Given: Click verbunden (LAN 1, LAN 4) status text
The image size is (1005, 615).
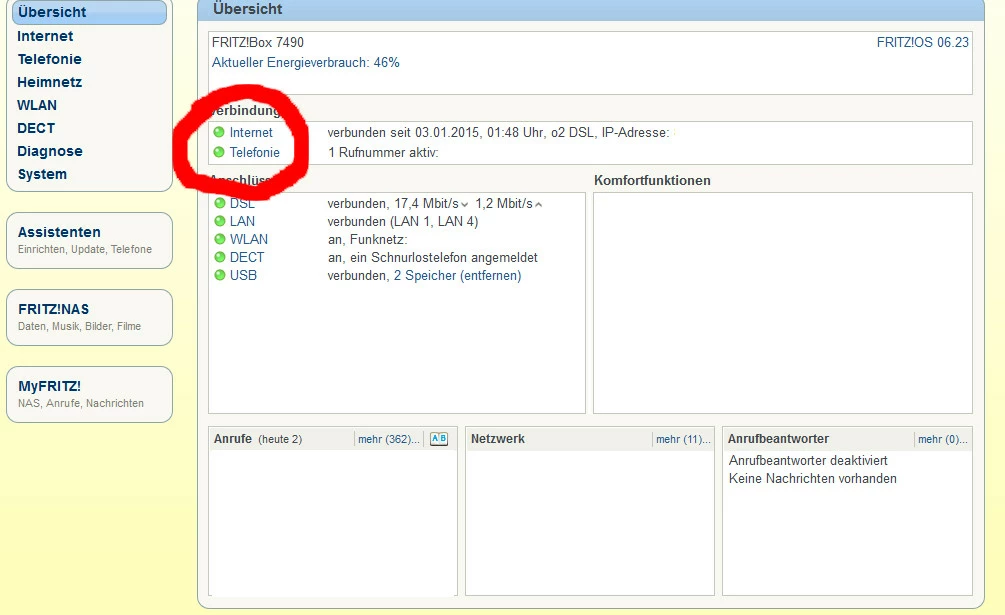Looking at the screenshot, I should coord(403,222).
